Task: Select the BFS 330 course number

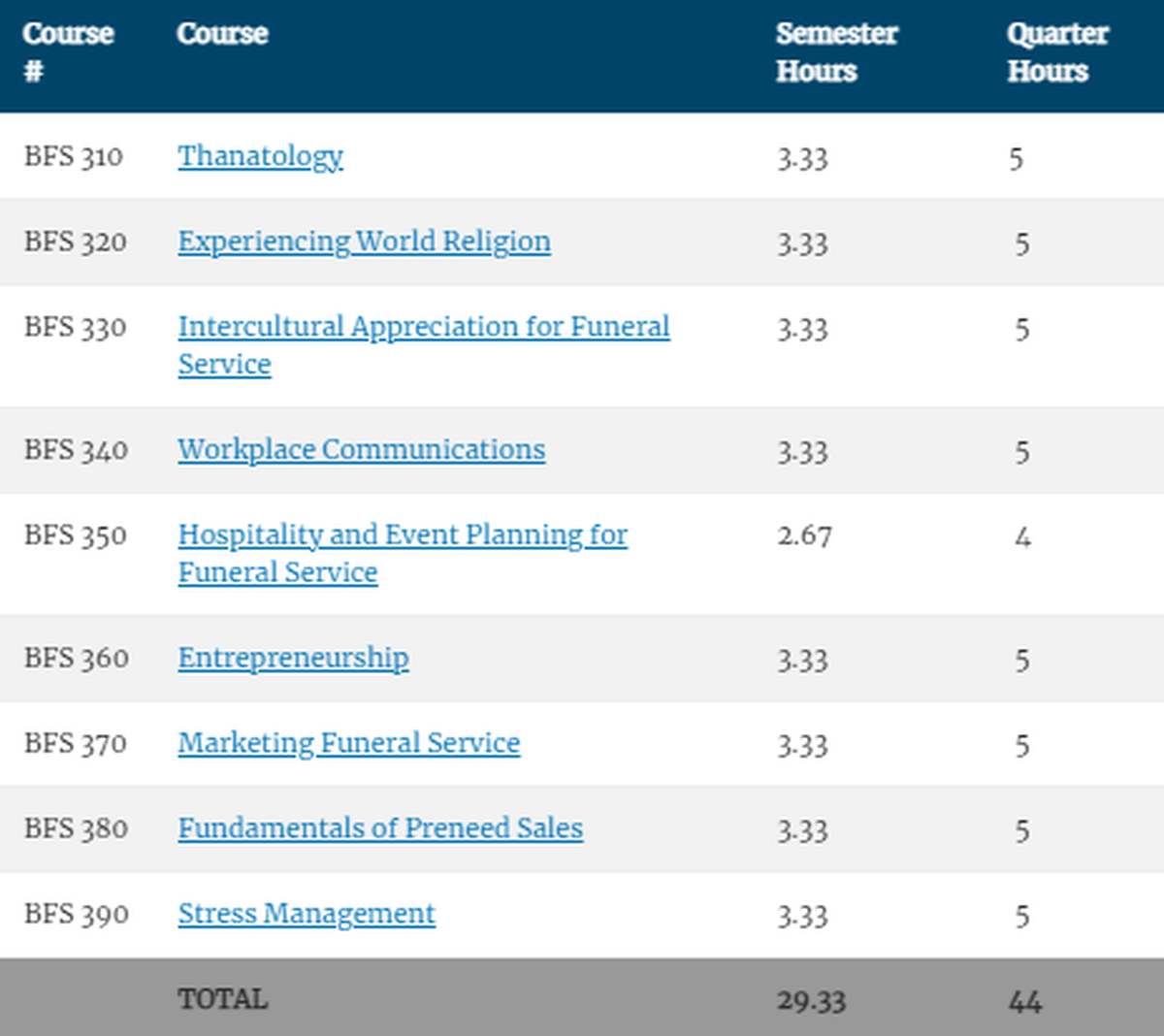Action: pyautogui.click(x=76, y=327)
